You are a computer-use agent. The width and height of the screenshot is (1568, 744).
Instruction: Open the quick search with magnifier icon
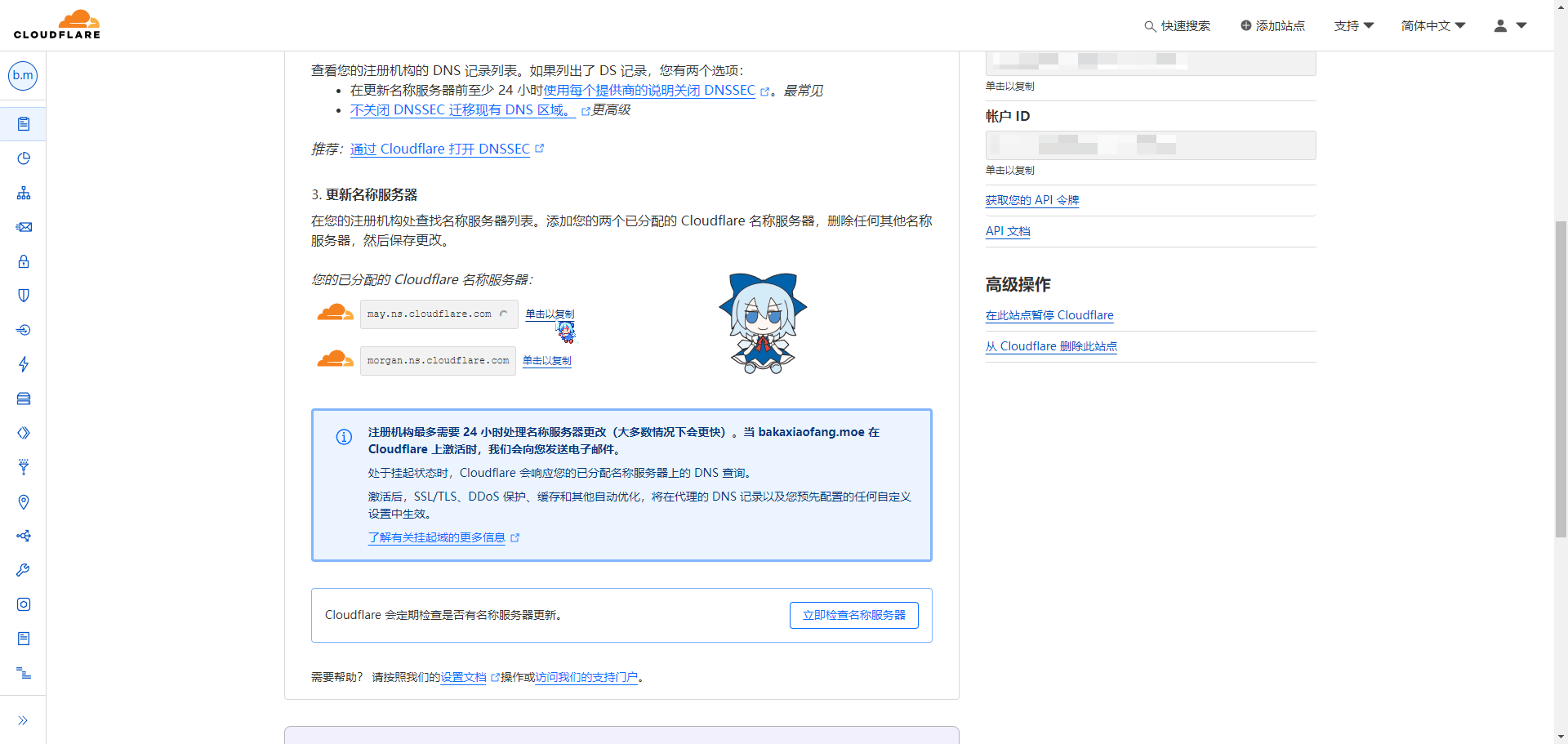(1177, 25)
